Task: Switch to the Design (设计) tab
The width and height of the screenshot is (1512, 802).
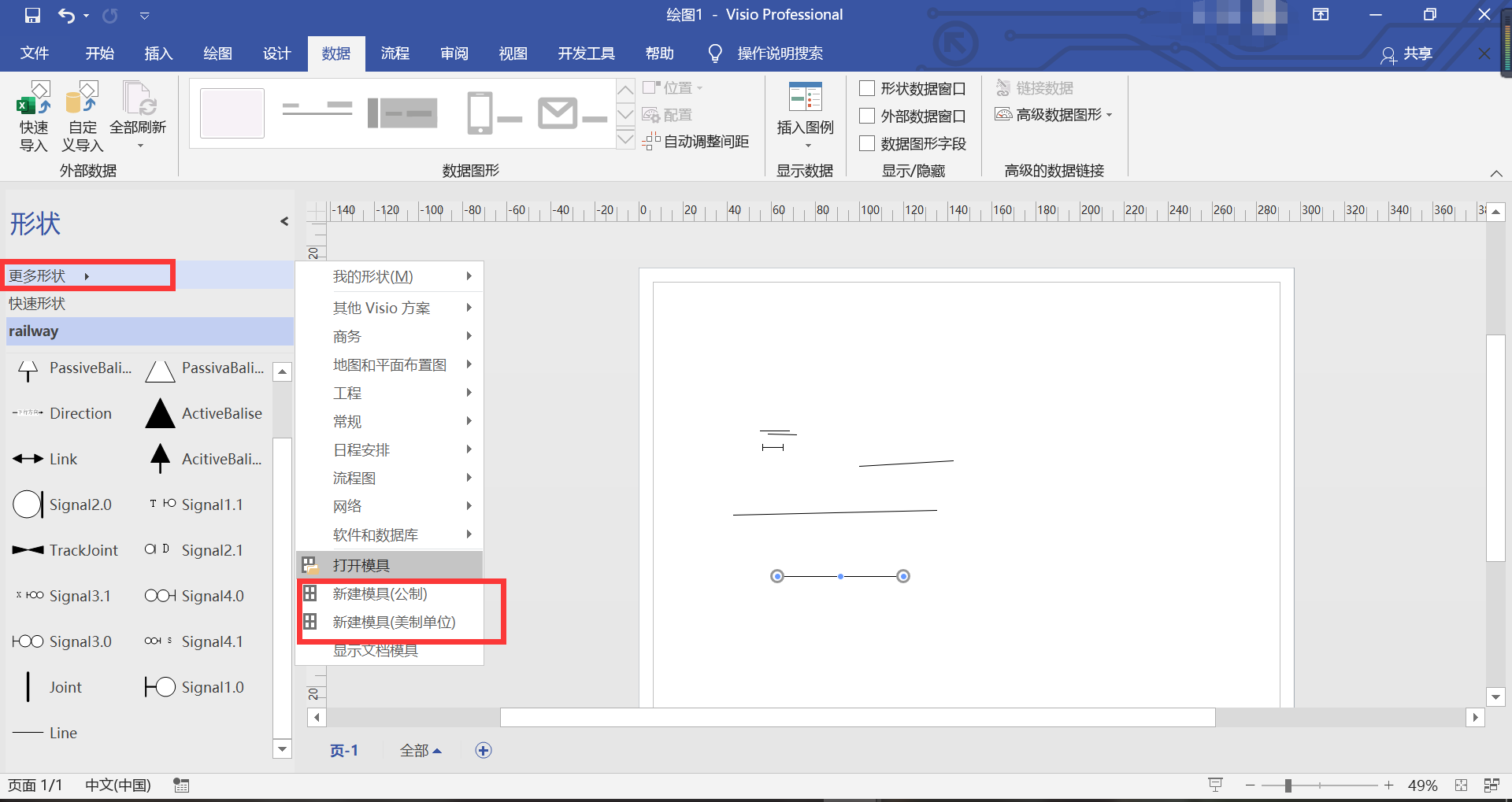Action: 277,54
